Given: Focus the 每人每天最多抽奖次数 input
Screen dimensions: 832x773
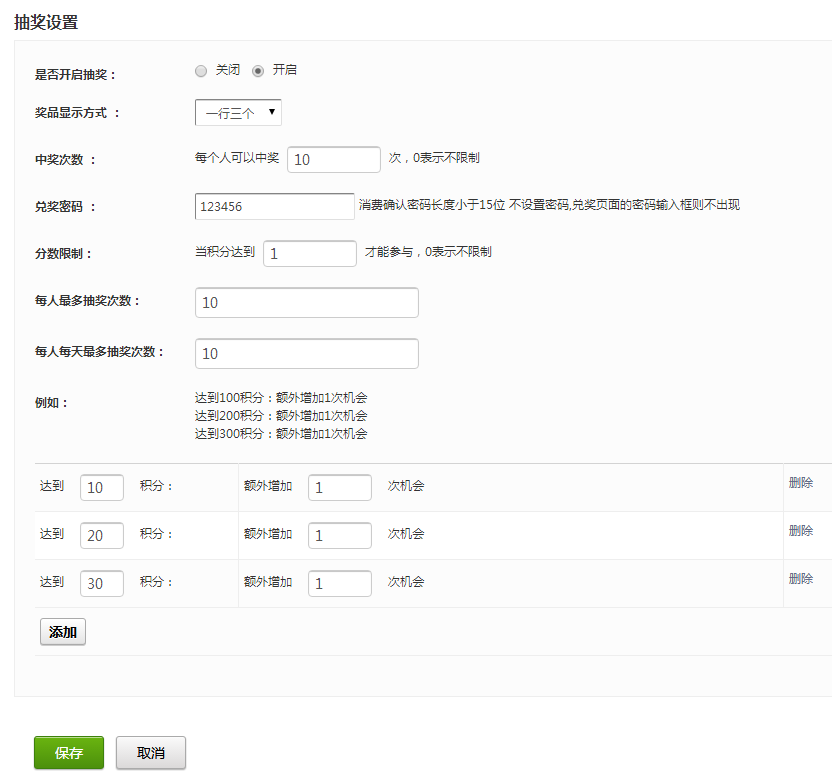Looking at the screenshot, I should coord(307,354).
